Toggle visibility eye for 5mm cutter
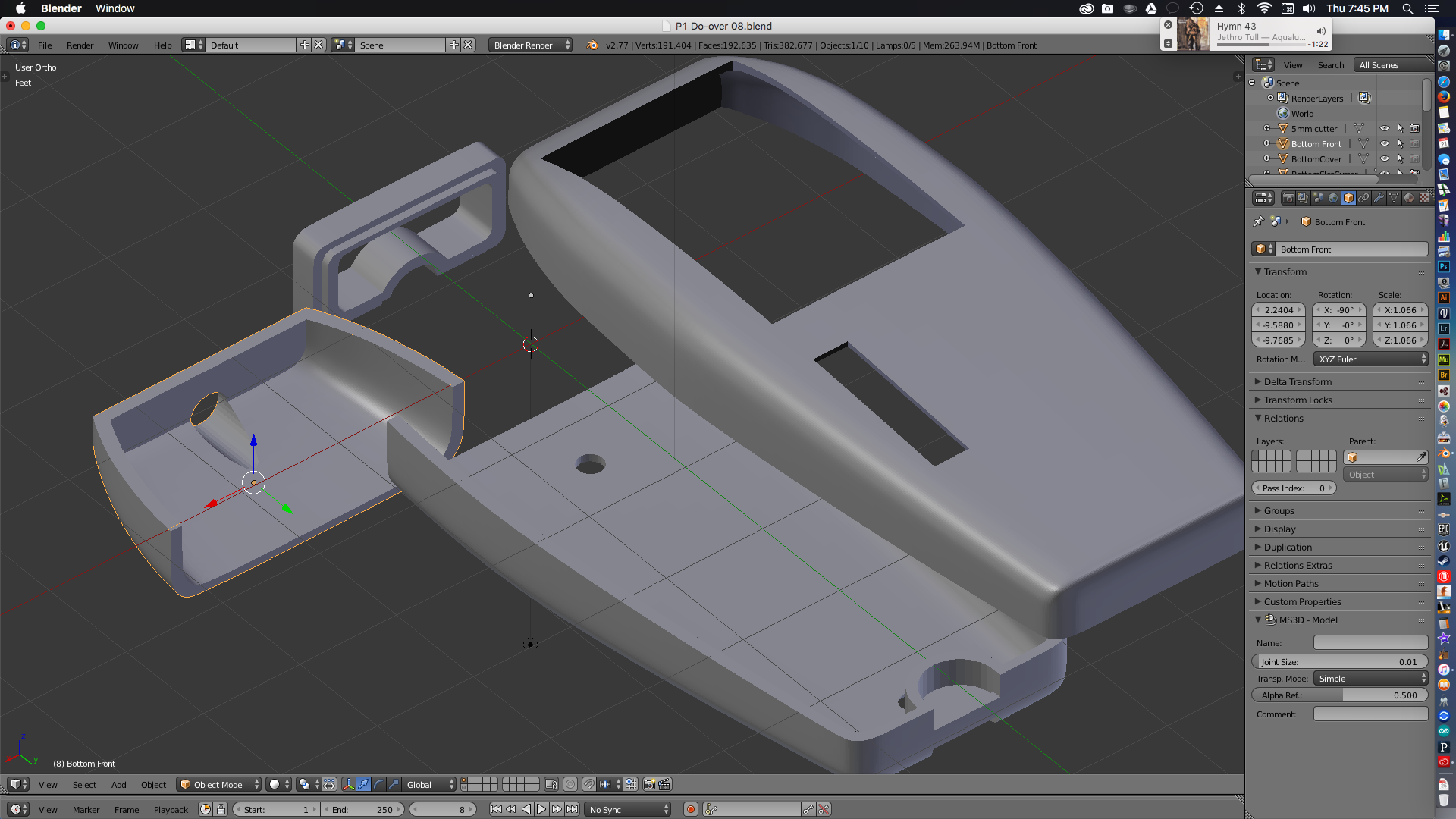The image size is (1456, 819). coord(1385,128)
